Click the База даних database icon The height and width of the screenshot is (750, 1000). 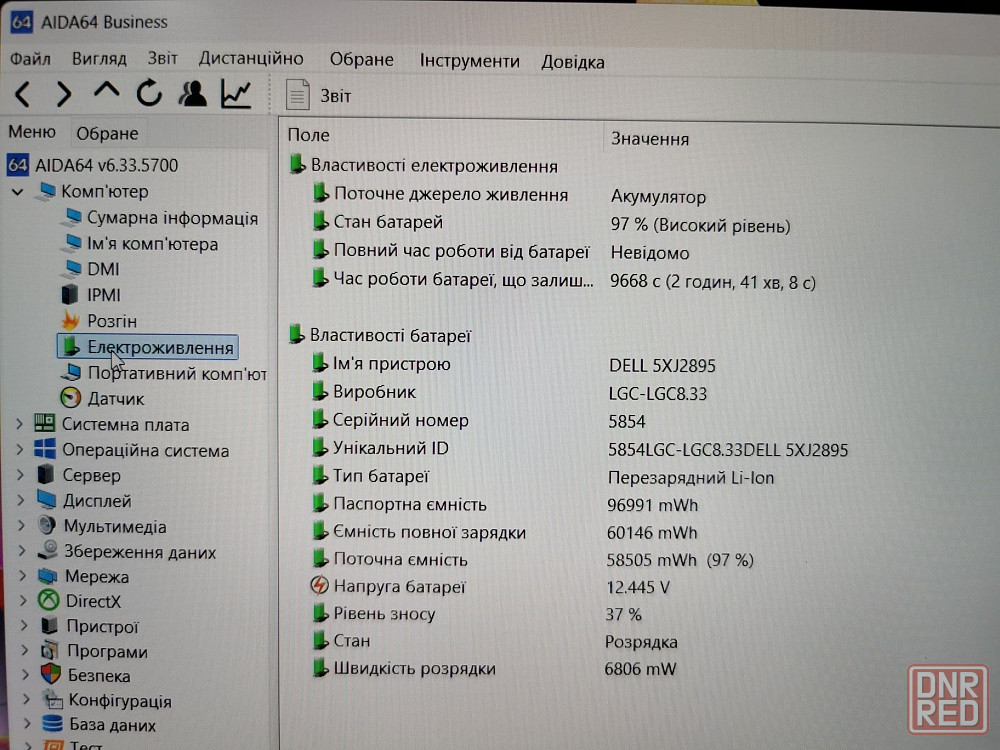point(52,724)
